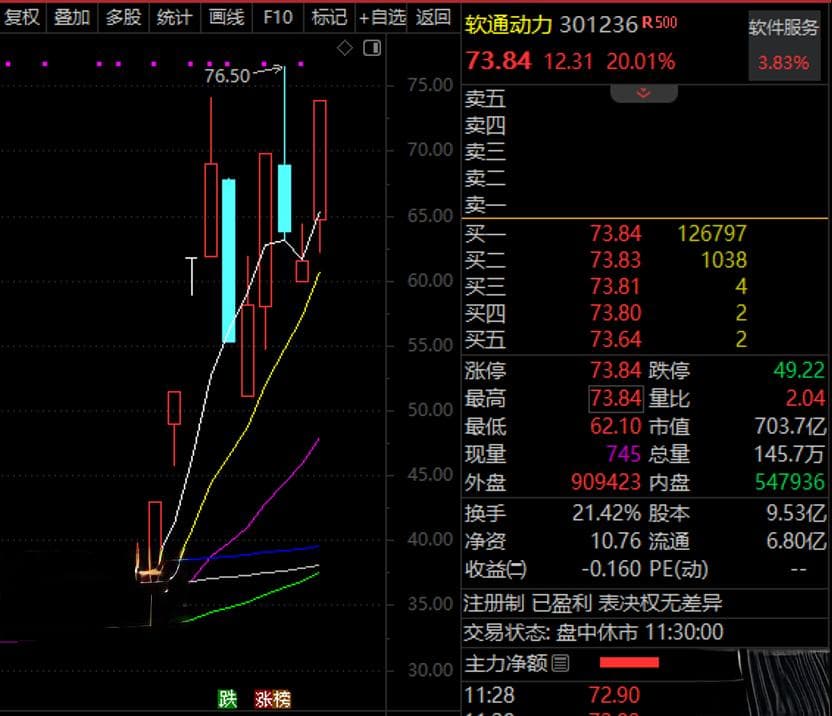This screenshot has width=832, height=716.
Task: Click the 现量 value 745
Action: point(623,454)
